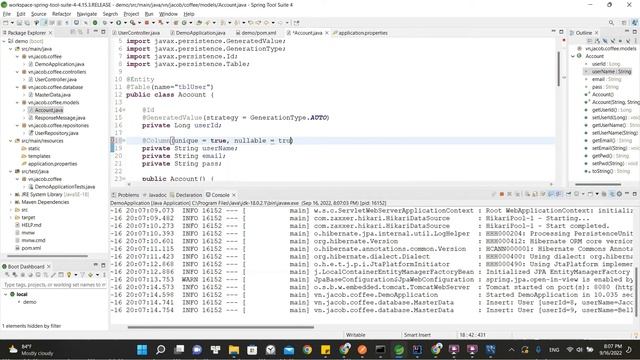
Task: Click the Boot Dashboard tag filter field
Action: tap(54, 284)
